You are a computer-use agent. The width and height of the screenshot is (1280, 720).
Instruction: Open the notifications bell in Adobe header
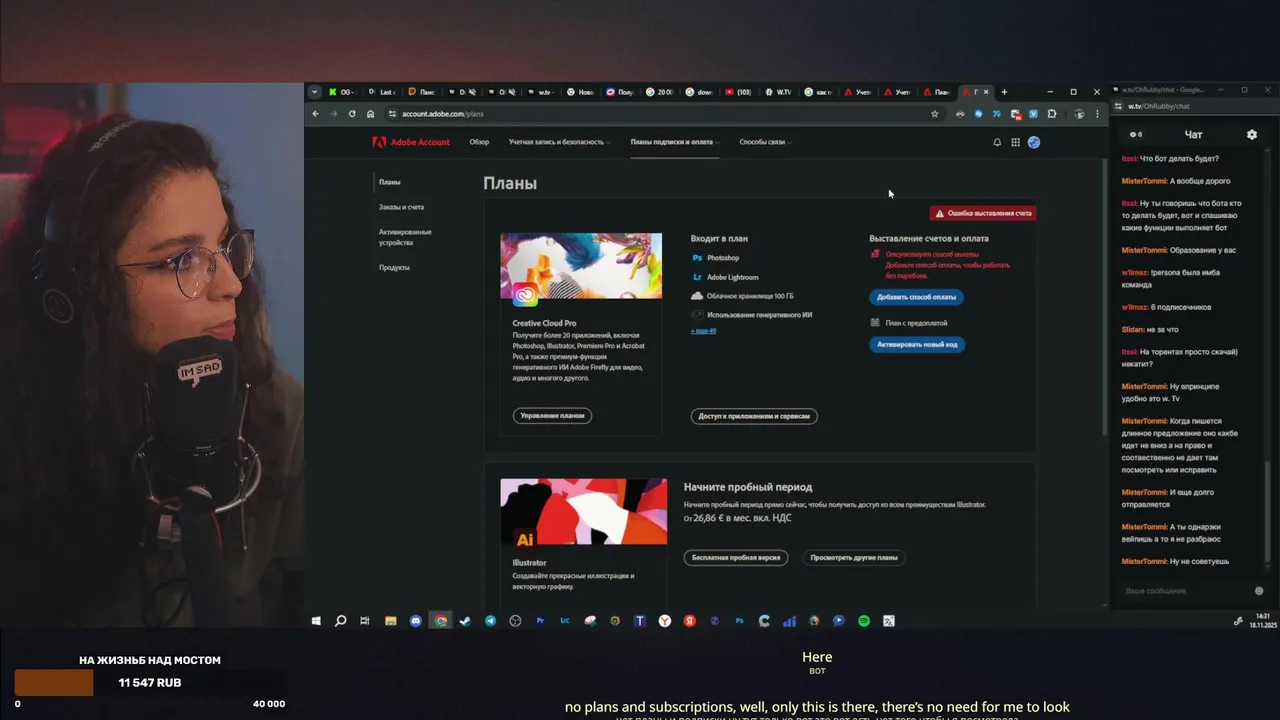click(x=997, y=142)
